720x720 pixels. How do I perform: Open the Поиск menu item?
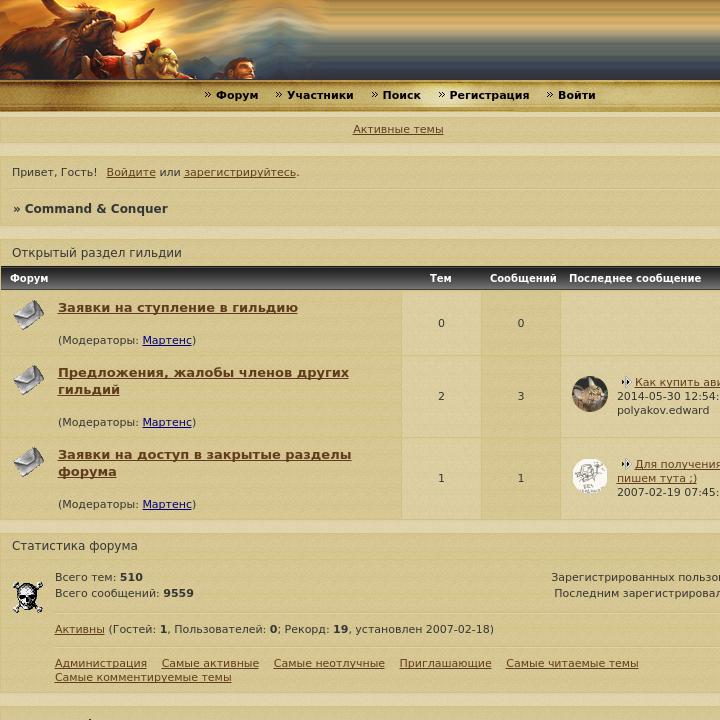tap(401, 95)
